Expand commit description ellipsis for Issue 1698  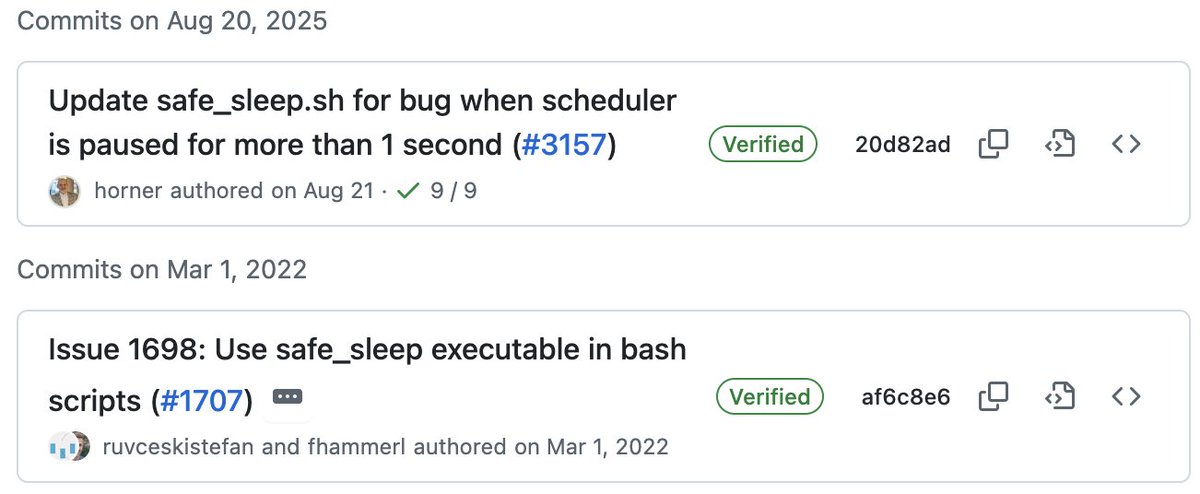pos(287,397)
